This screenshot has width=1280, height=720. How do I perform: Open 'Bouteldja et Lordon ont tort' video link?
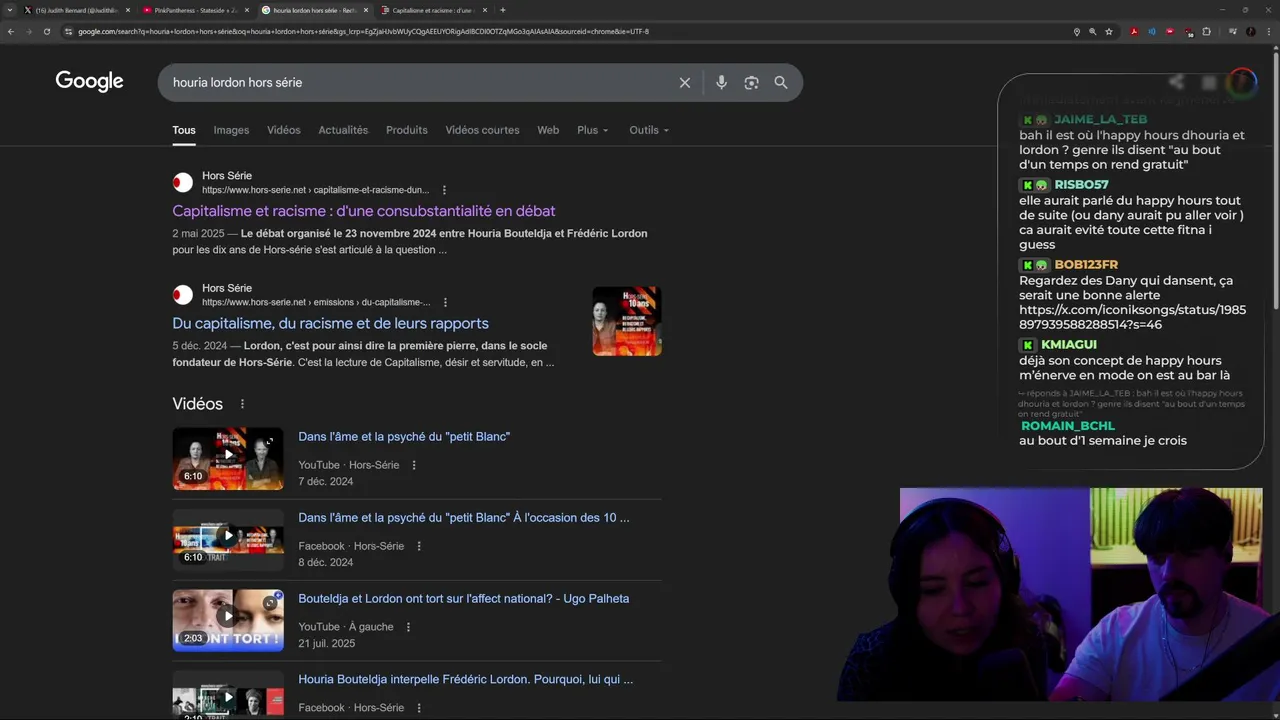(464, 599)
